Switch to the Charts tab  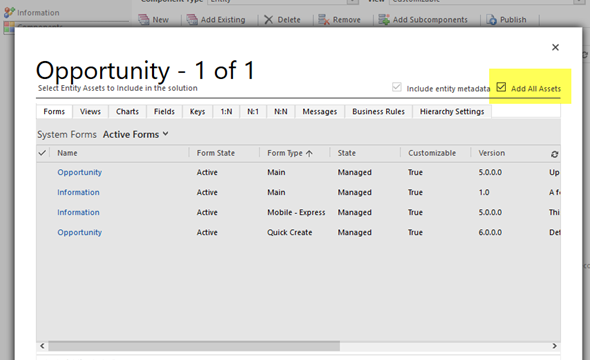(x=127, y=112)
